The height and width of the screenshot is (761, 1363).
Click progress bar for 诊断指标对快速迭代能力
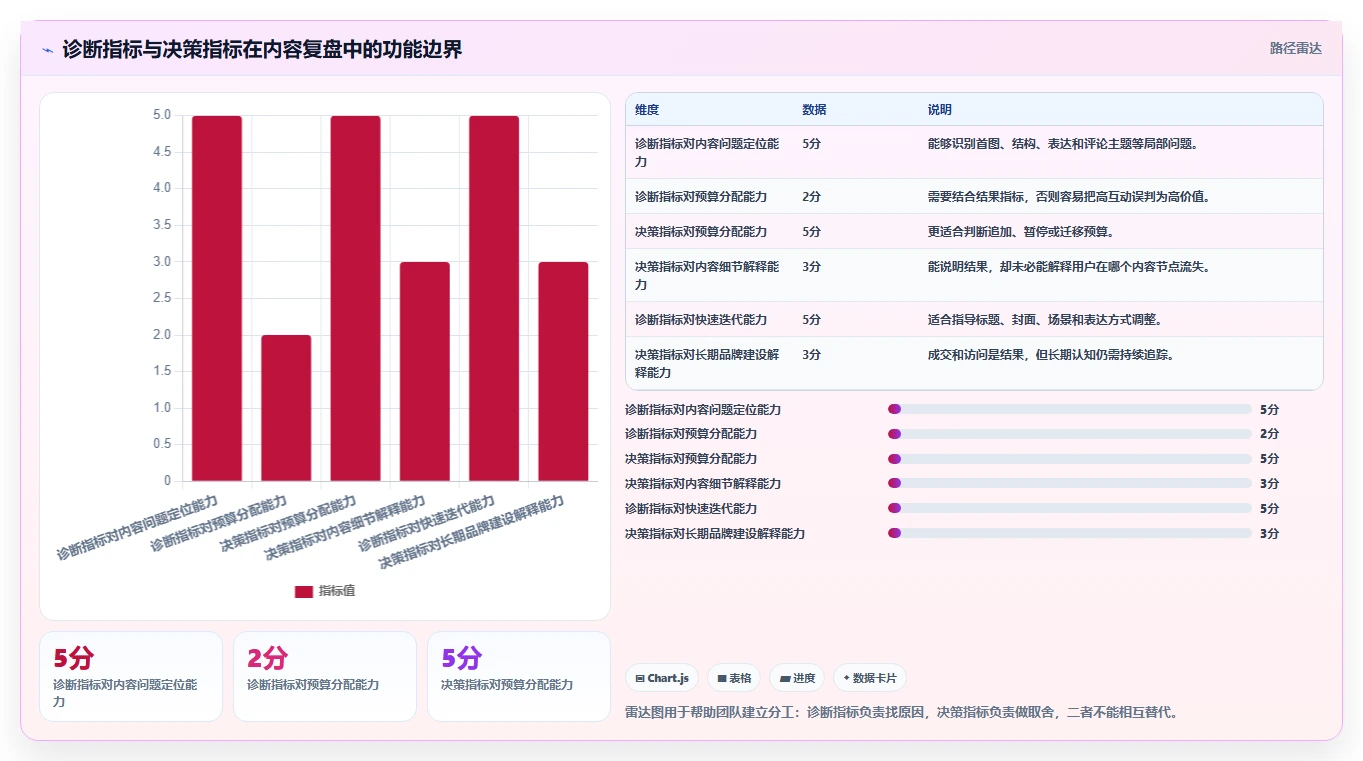coord(1070,509)
